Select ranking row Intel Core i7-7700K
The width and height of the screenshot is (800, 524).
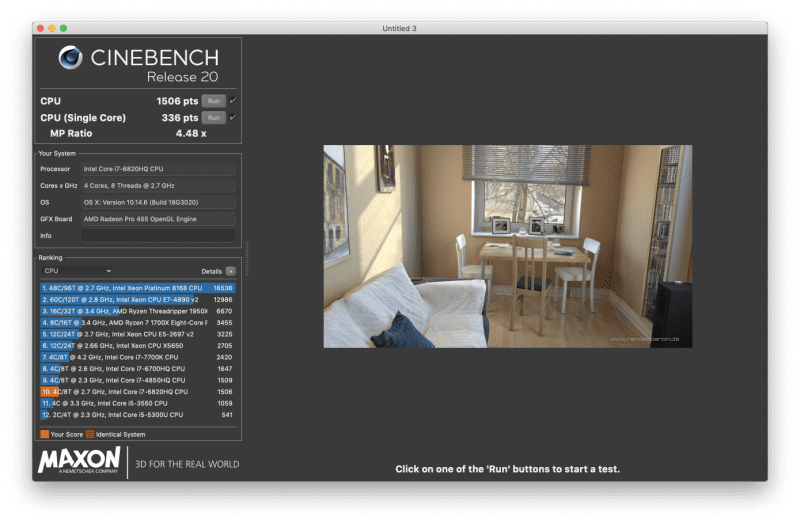(138, 358)
